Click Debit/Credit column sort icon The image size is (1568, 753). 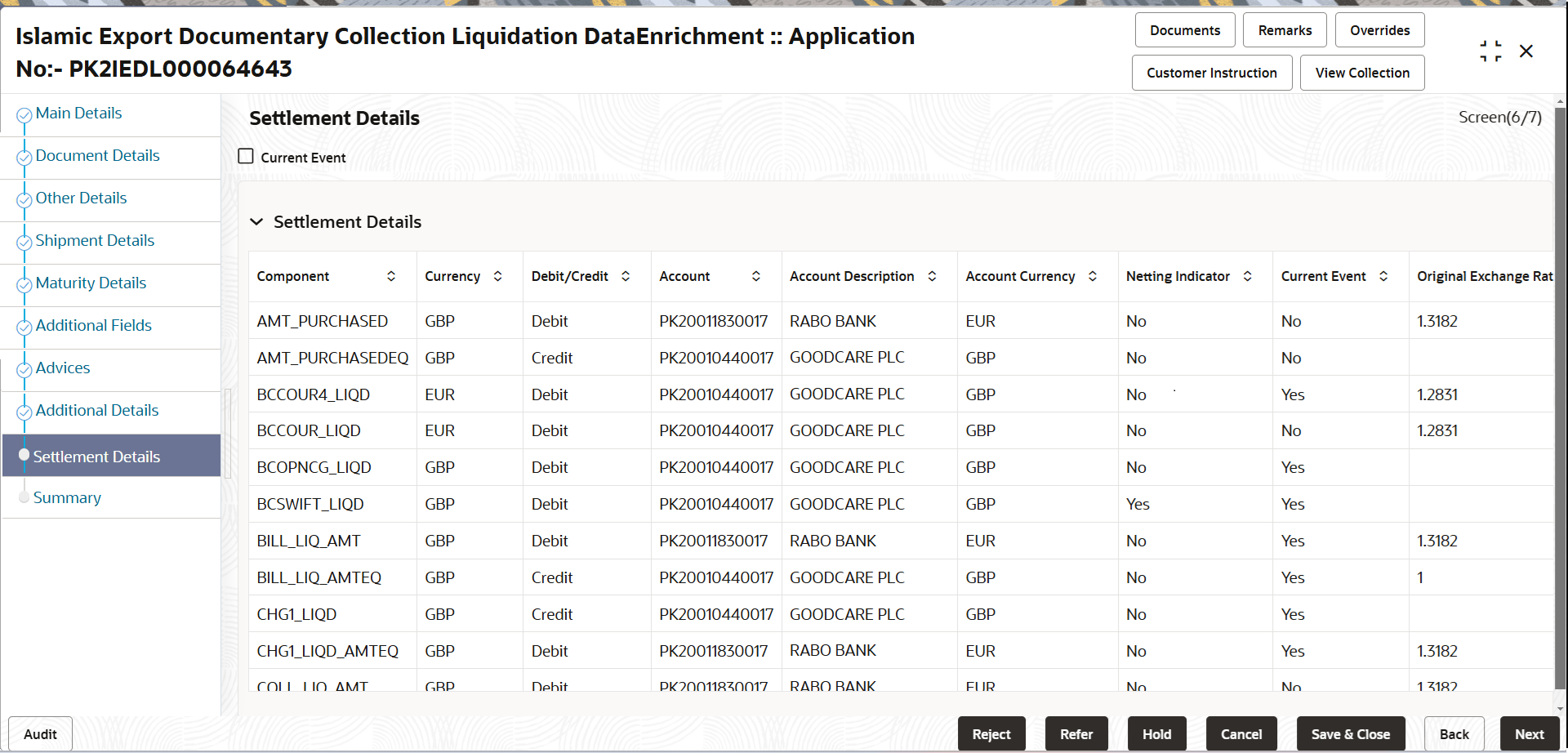[626, 276]
